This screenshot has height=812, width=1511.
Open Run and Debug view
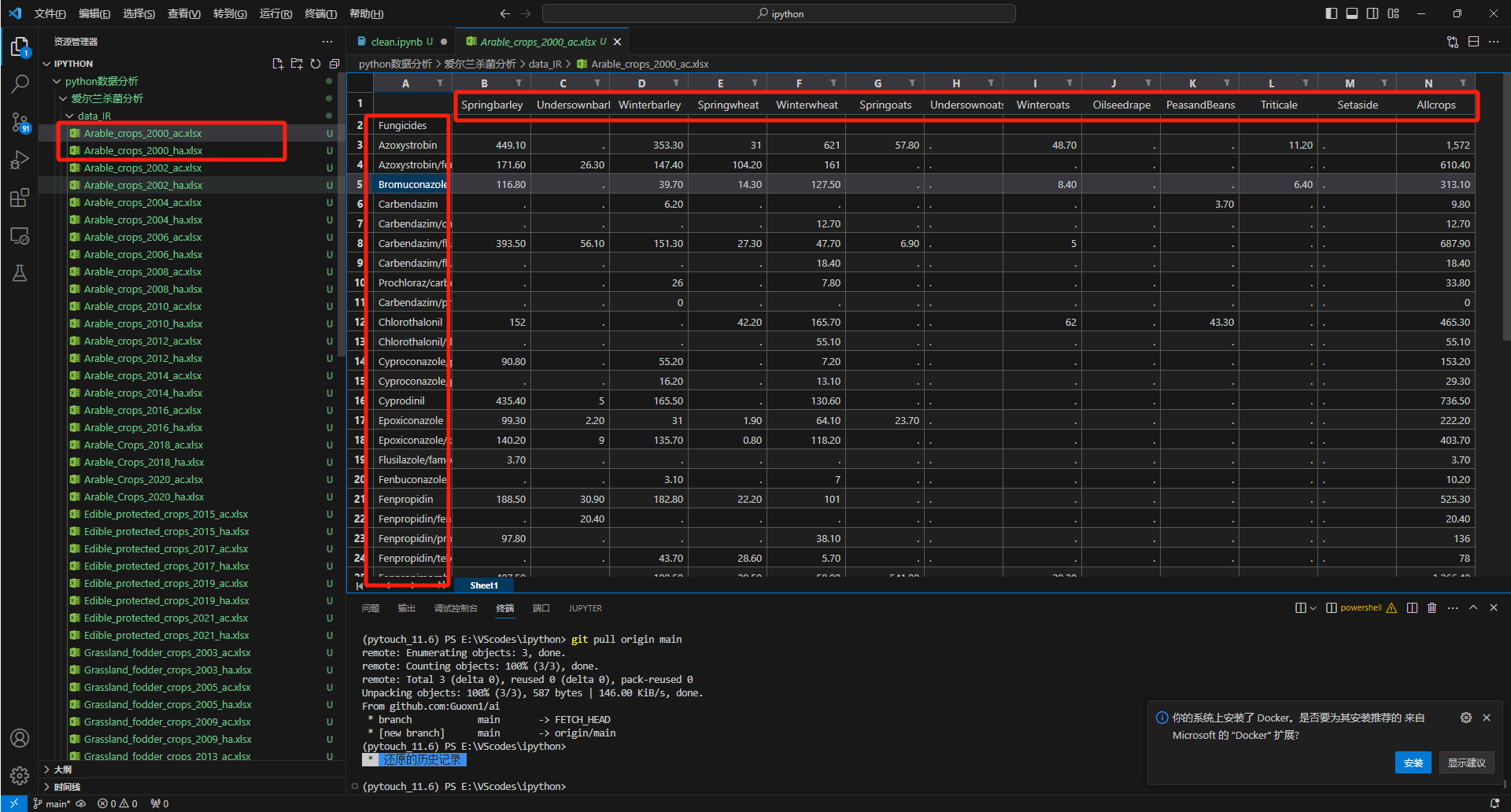(x=20, y=160)
